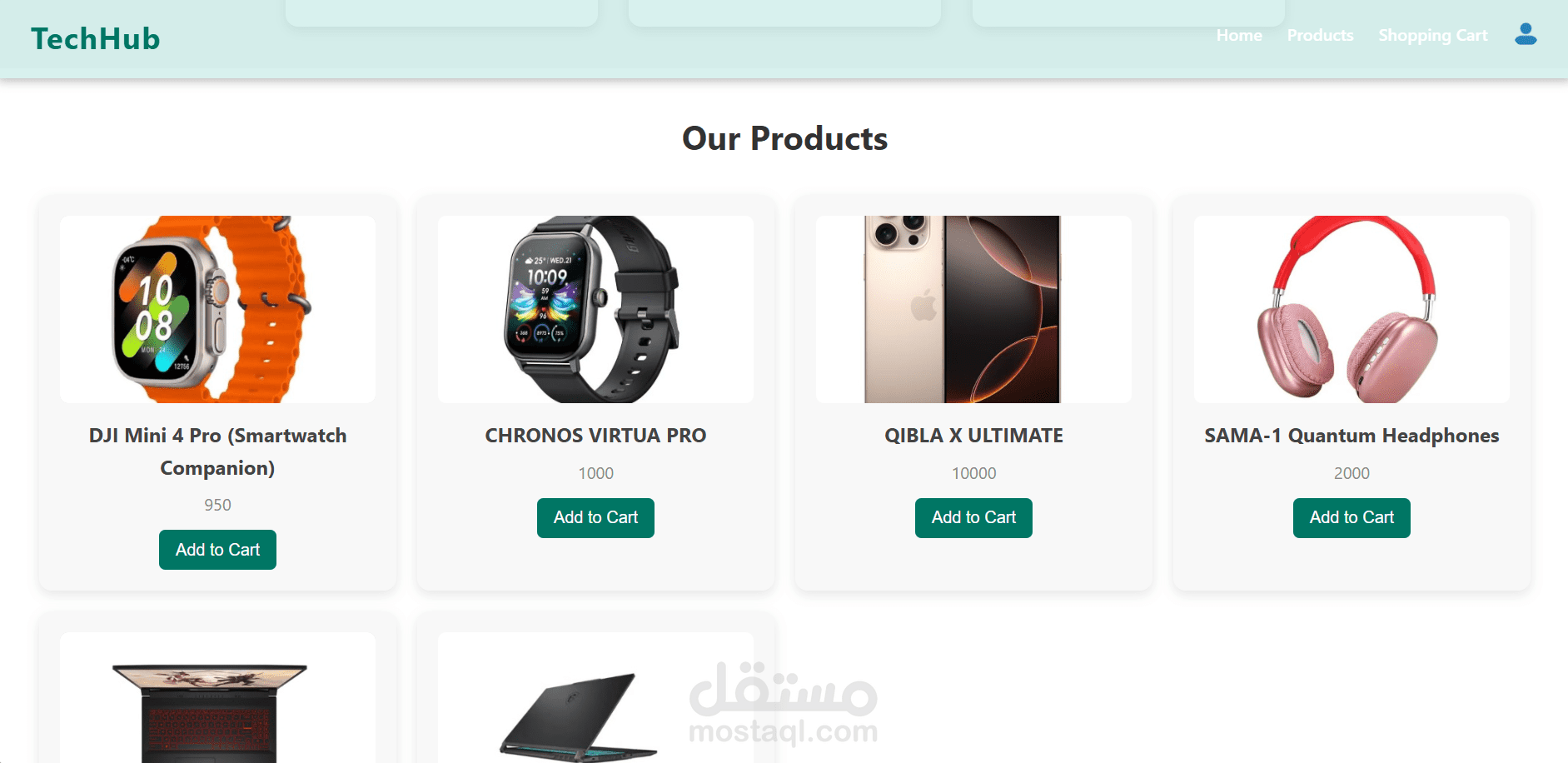Add CHRONOS VIRTUA PRO to cart
1568x763 pixels.
(x=595, y=517)
